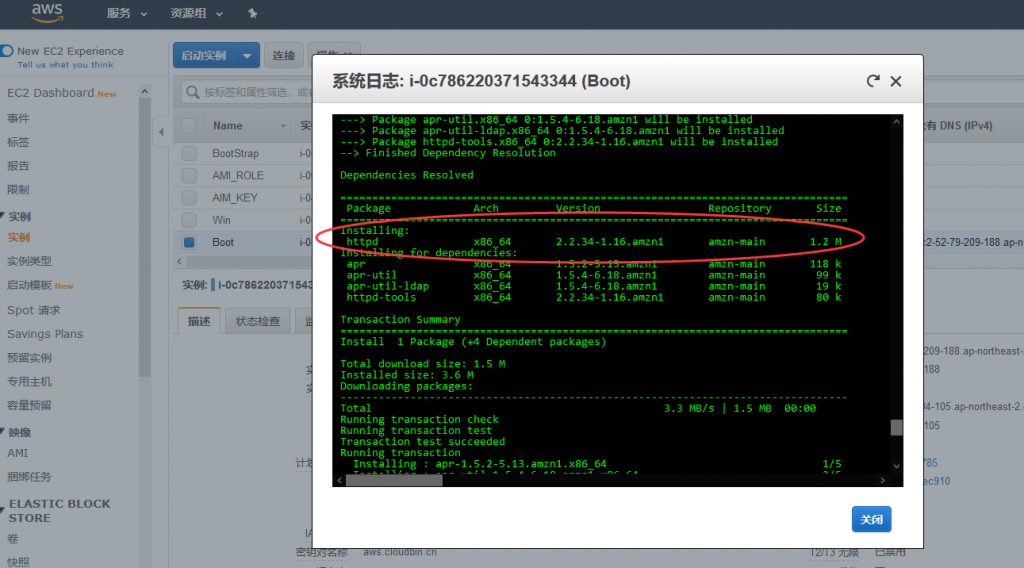Switch to the 状态检查 status check tab
Screen dimensions: 1024x568
(257, 321)
